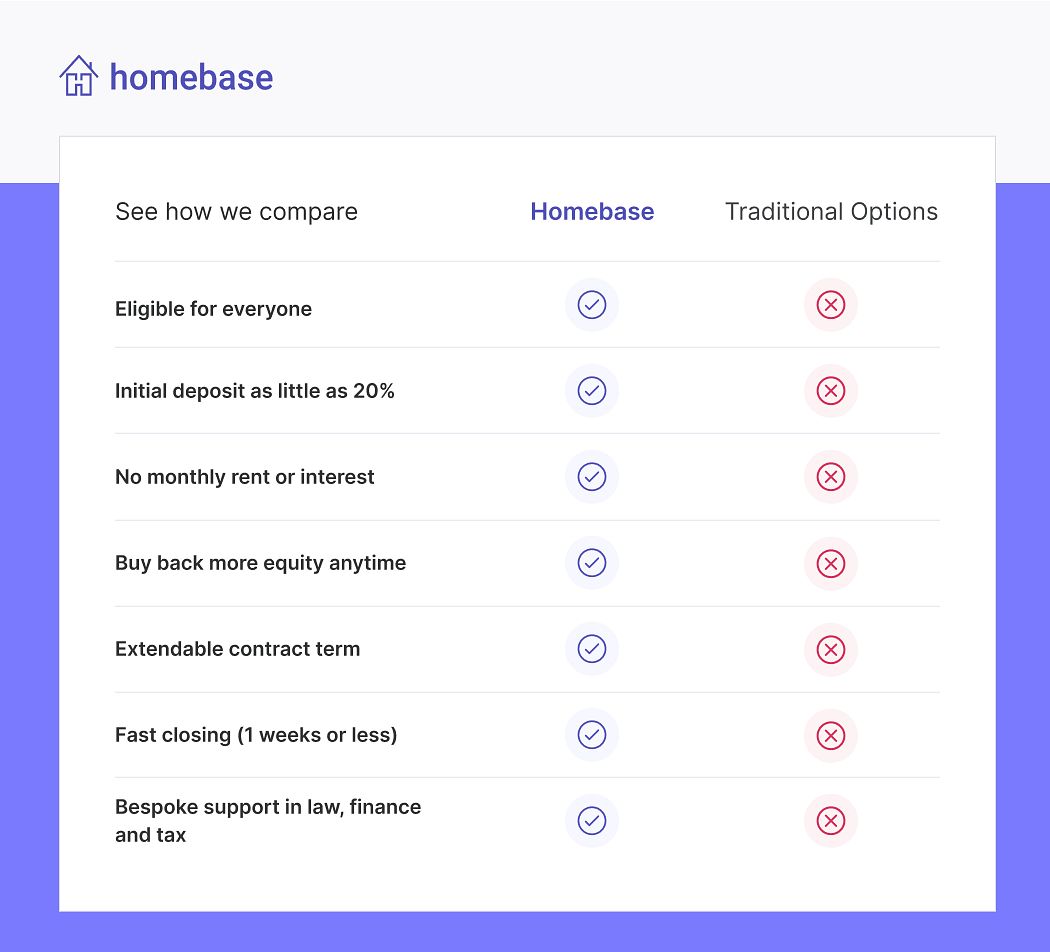This screenshot has height=952, width=1050.
Task: Click the red X for No monthly rent or interest
Action: pos(830,477)
